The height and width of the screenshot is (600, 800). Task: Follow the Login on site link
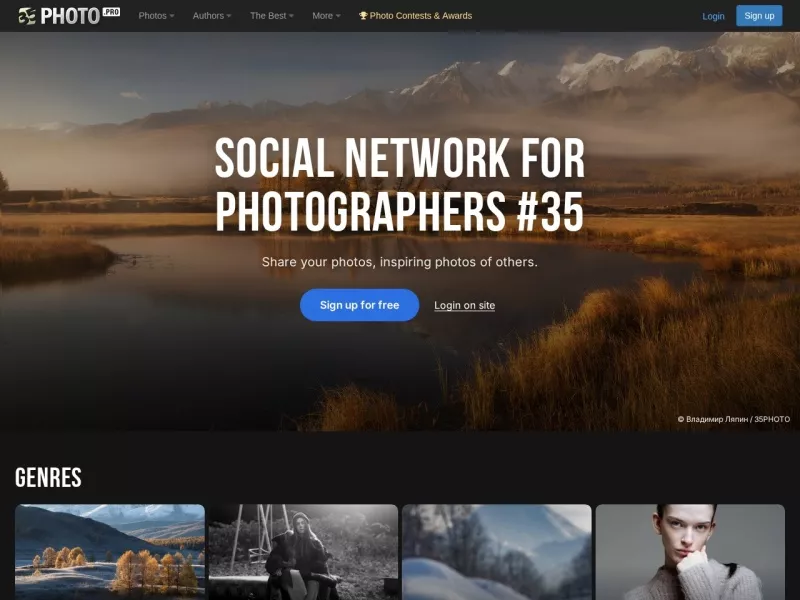(x=464, y=305)
